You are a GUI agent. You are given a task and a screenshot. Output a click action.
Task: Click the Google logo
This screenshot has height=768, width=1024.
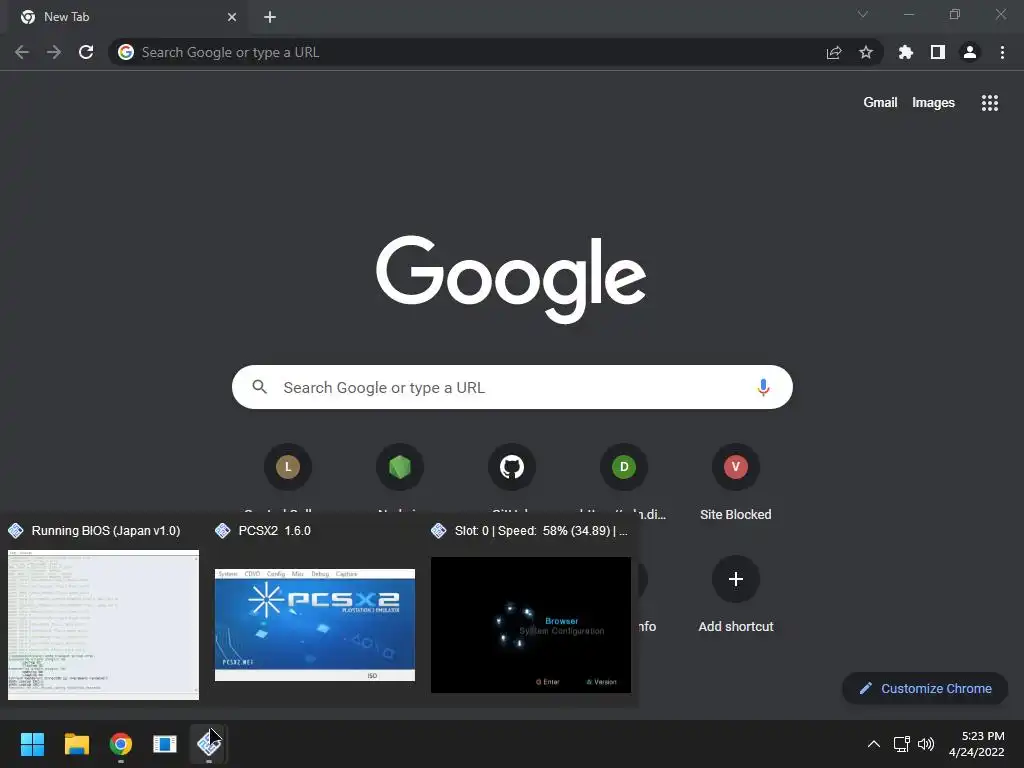coord(511,280)
